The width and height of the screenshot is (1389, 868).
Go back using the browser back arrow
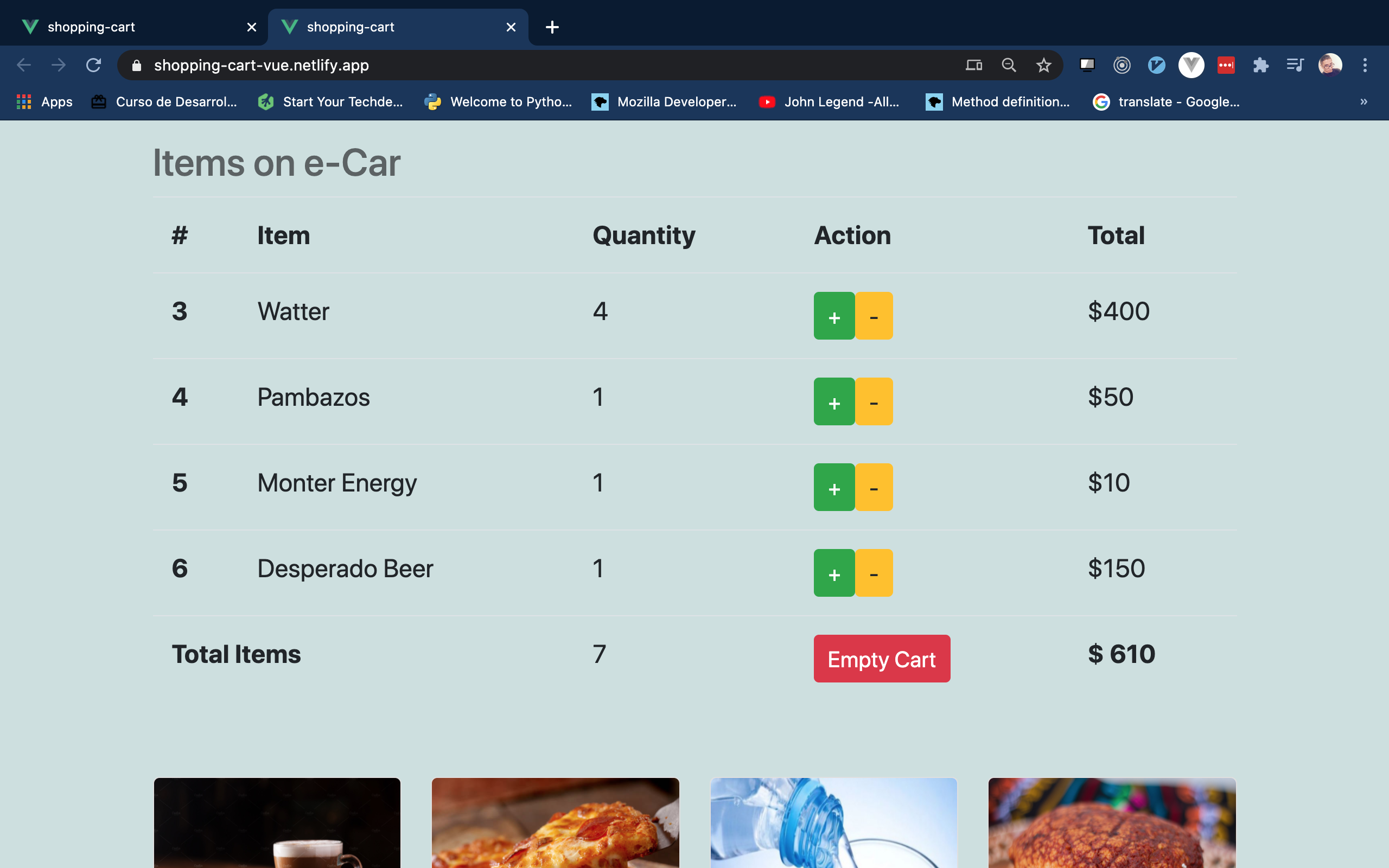click(x=23, y=65)
